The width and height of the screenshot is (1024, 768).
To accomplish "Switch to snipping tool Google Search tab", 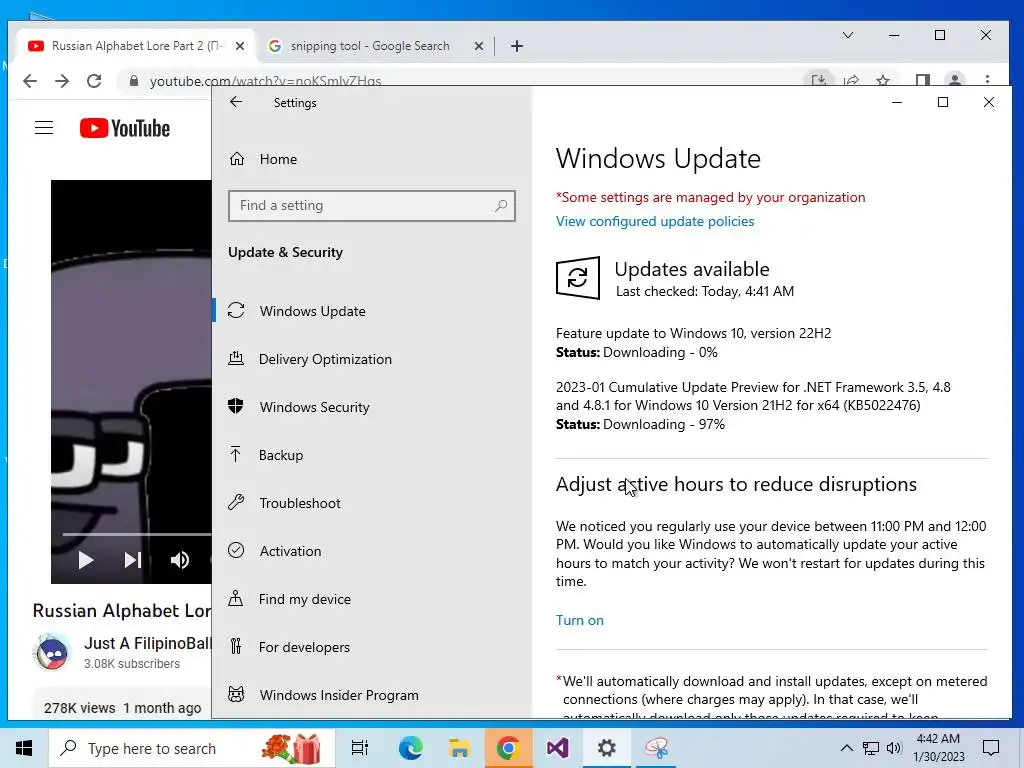I will [x=370, y=46].
